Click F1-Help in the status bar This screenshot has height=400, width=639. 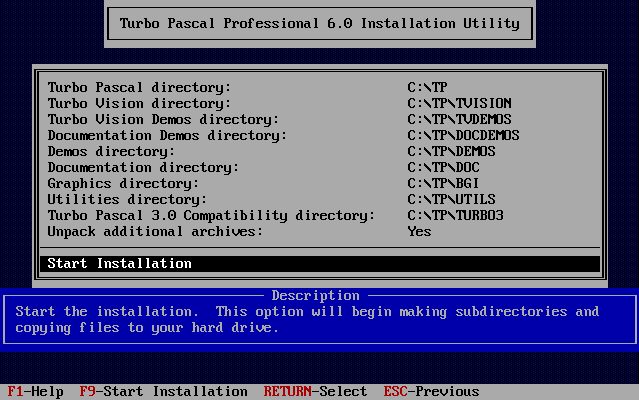click(35, 391)
